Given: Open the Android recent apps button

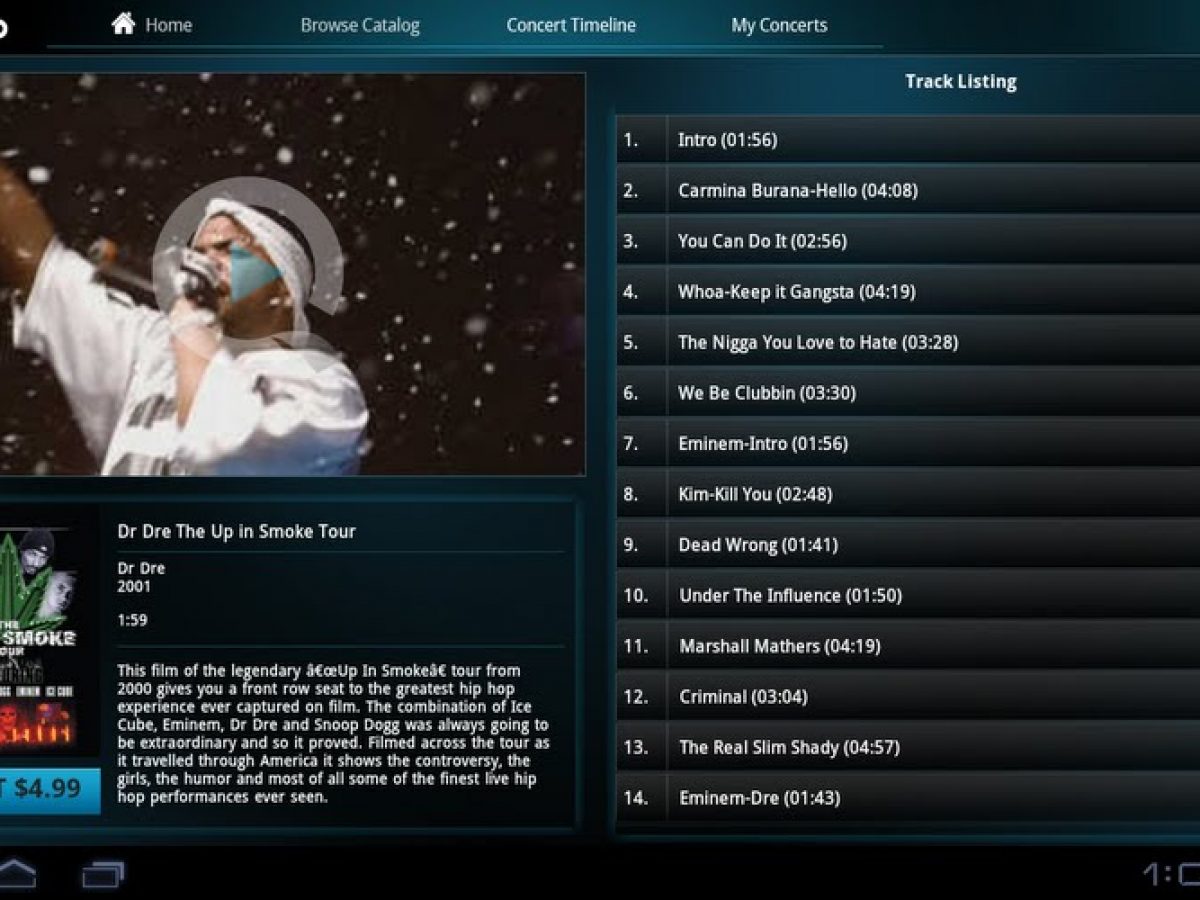Looking at the screenshot, I should [x=103, y=875].
